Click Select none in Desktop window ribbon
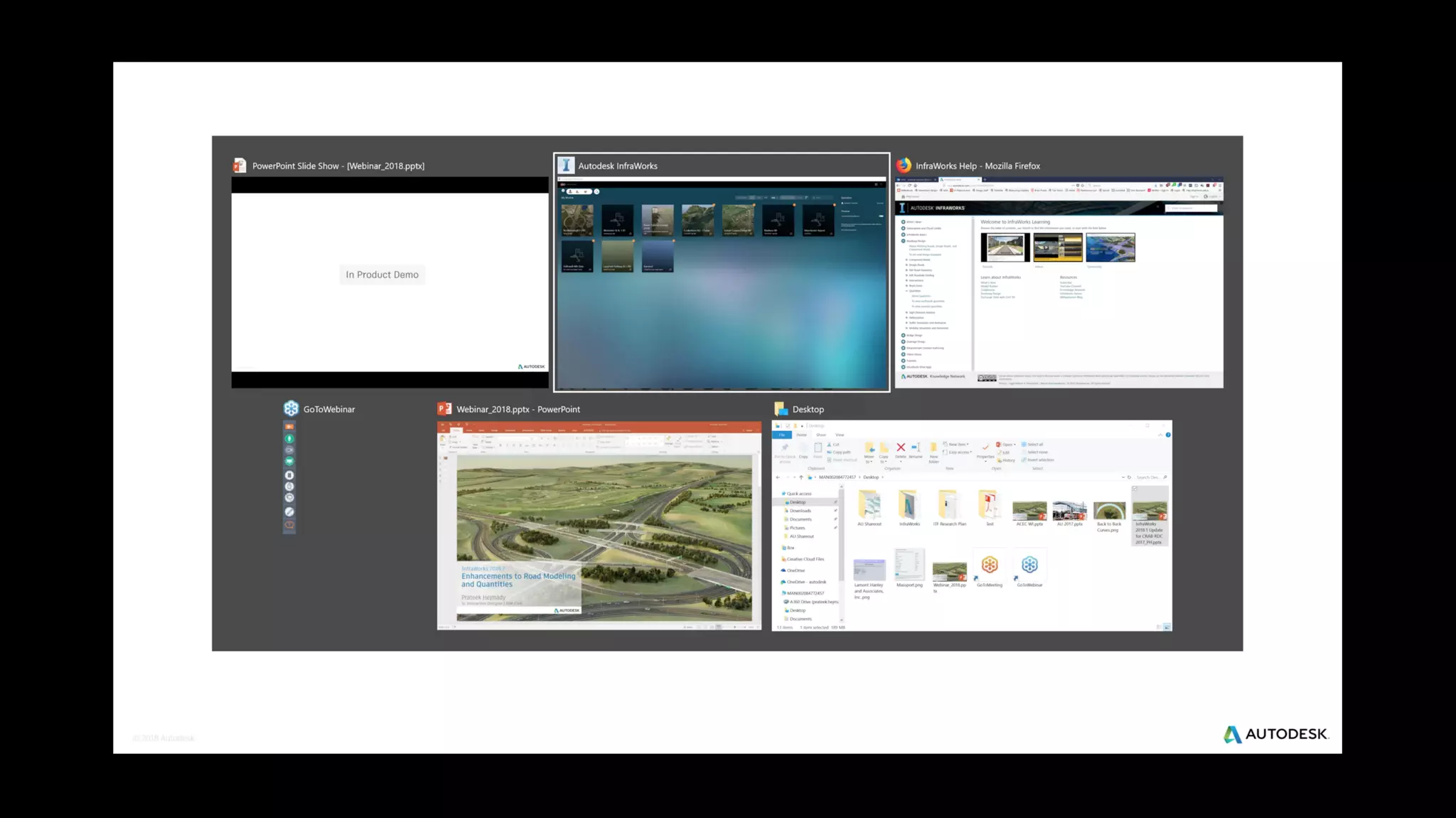 click(x=1035, y=452)
